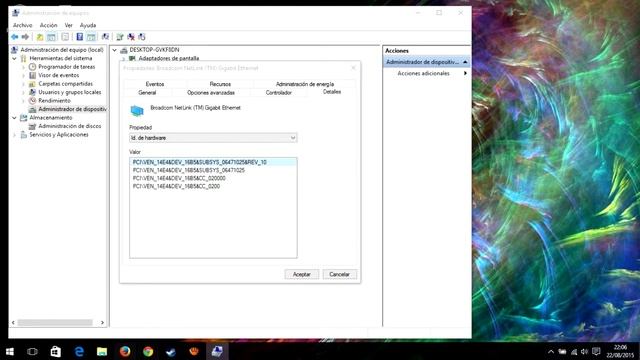Screen dimensions: 640x360
Task: Click the blue Help question mark icon
Action: click(x=80, y=37)
